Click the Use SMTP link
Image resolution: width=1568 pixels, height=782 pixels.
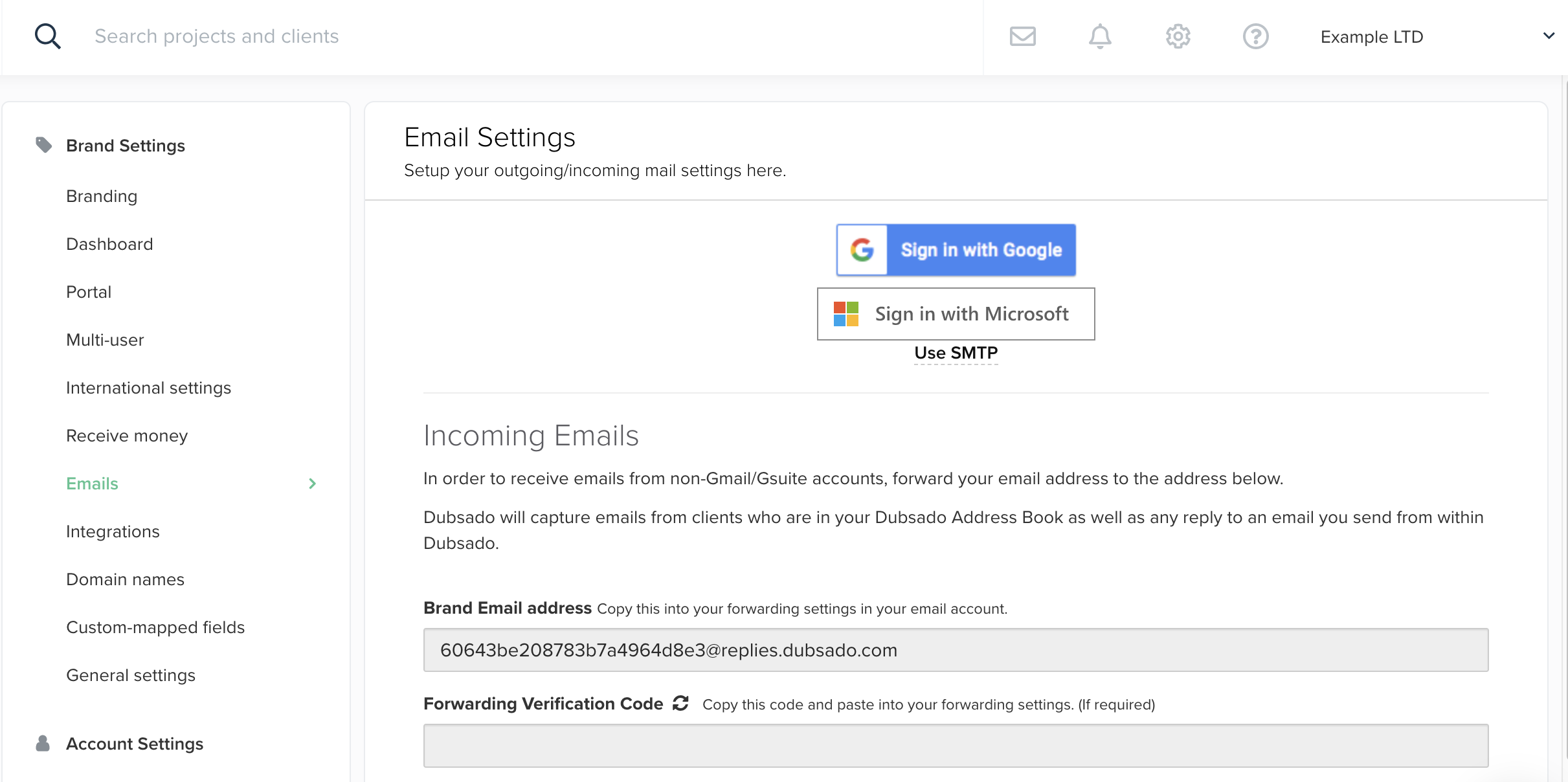(x=956, y=352)
